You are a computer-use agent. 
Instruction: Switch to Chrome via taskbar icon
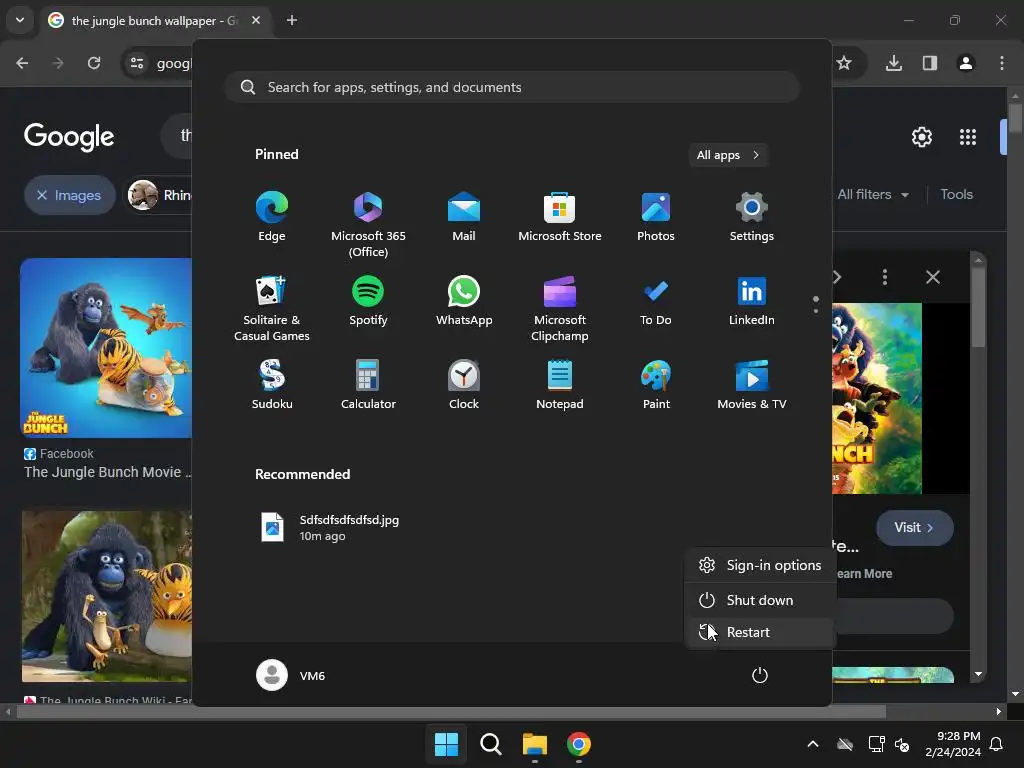579,744
